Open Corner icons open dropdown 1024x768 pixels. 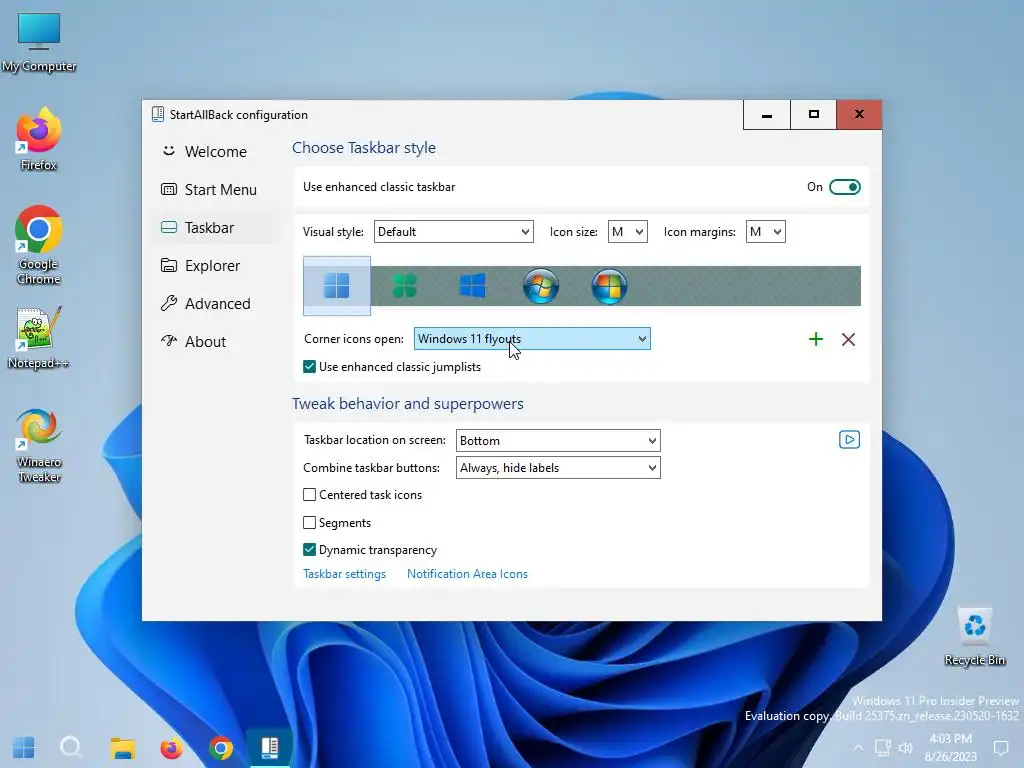[532, 339]
